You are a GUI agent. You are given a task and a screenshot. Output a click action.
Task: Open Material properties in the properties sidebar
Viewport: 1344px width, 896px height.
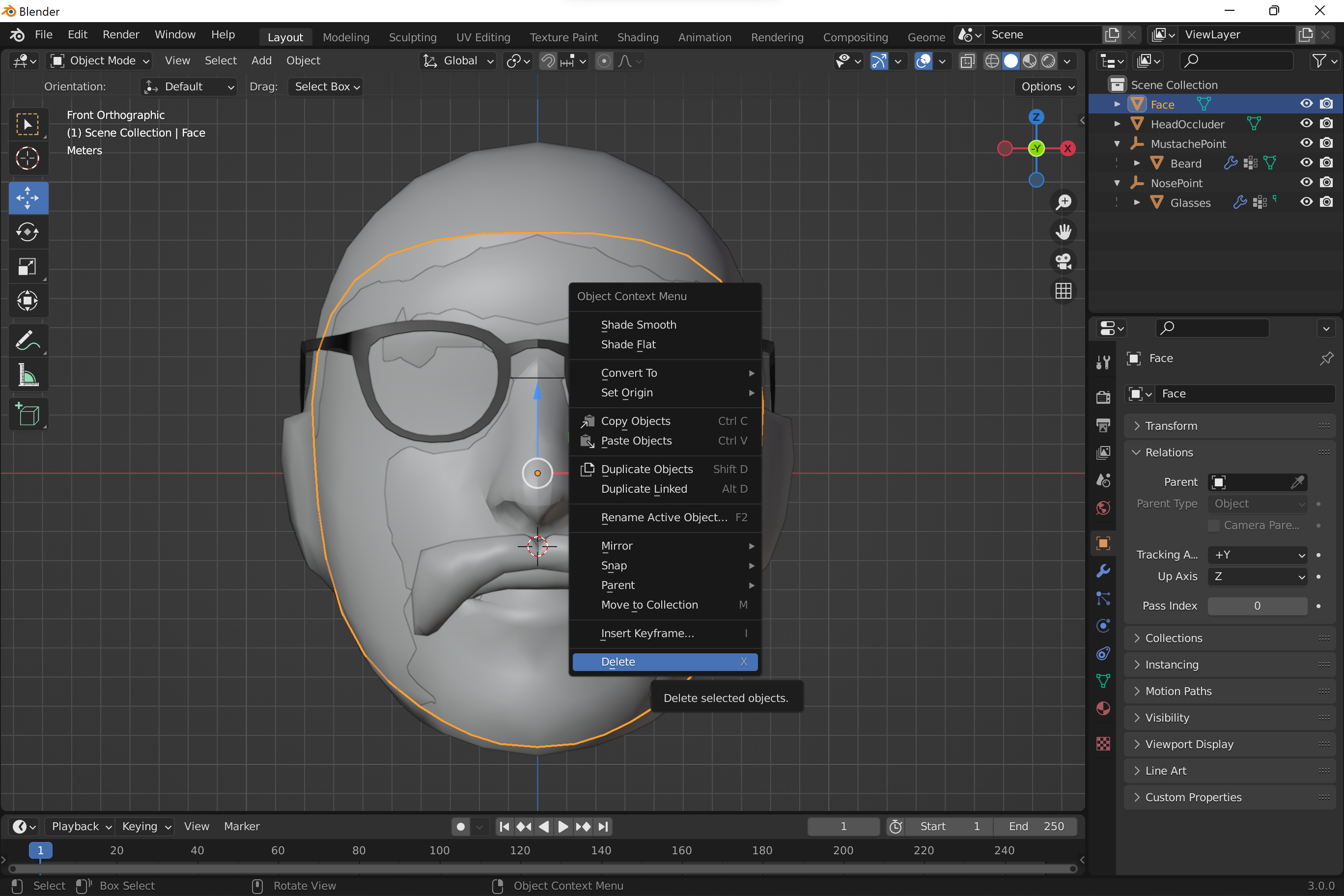[1103, 708]
